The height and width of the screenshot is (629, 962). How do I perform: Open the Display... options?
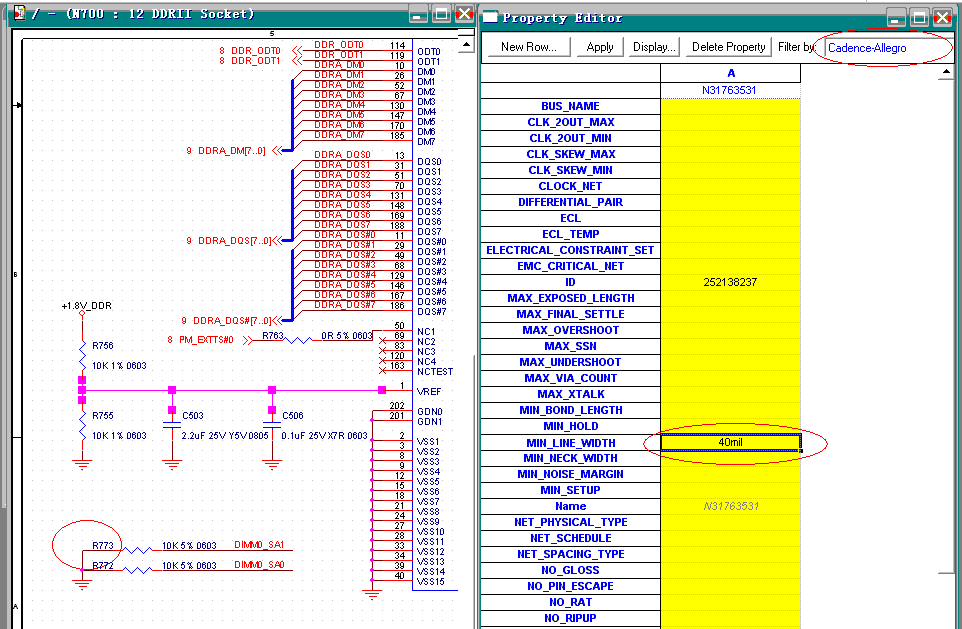pyautogui.click(x=654, y=47)
